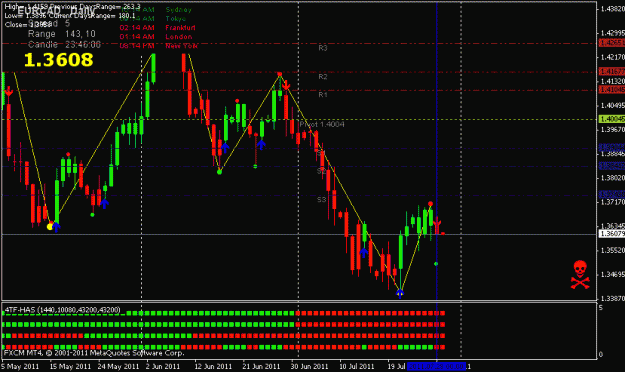Image resolution: width=625 pixels, height=372 pixels.
Task: Click the 1.37170 price scale value
Action: tap(612, 202)
